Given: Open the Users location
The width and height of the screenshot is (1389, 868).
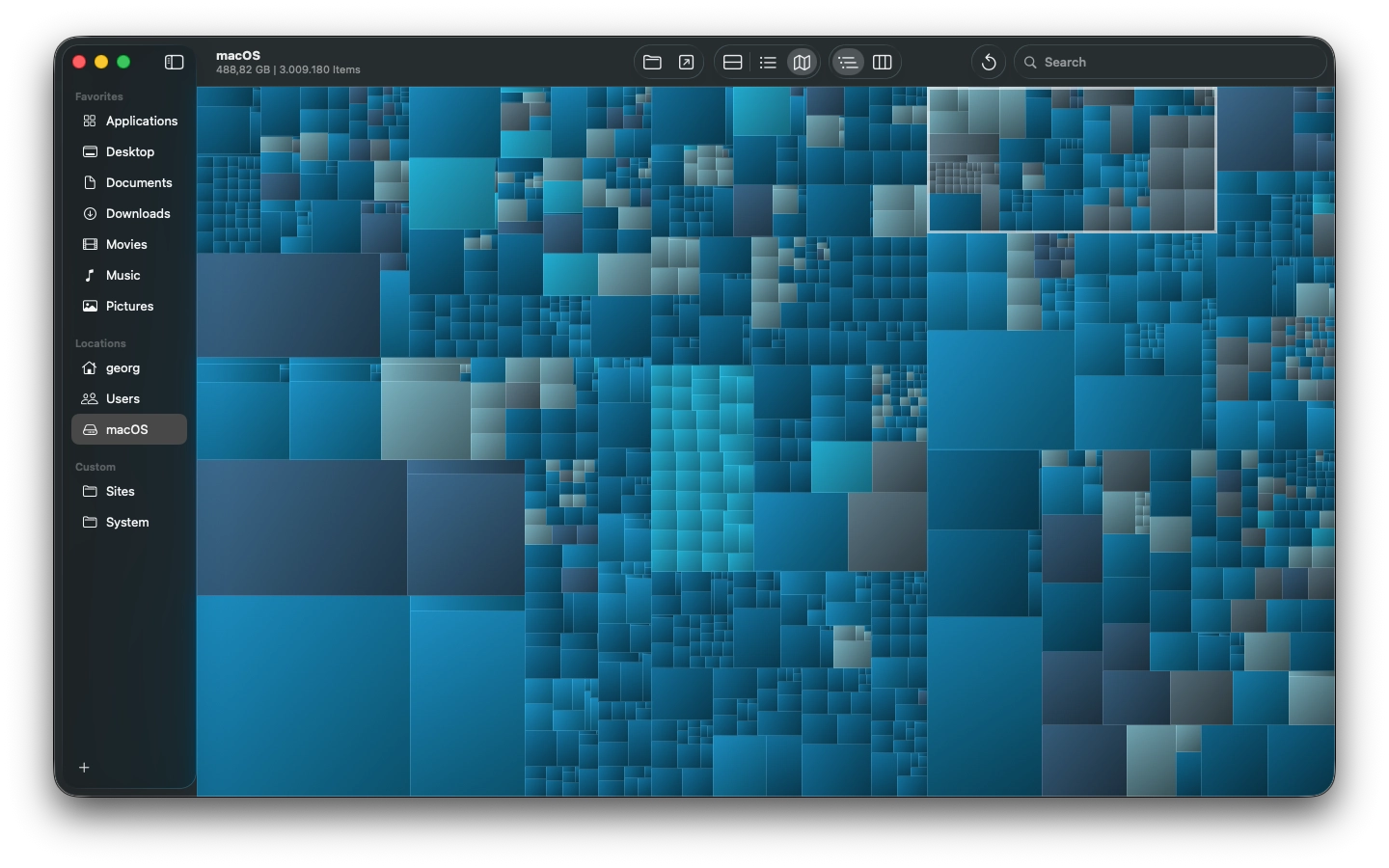Looking at the screenshot, I should click(x=129, y=398).
